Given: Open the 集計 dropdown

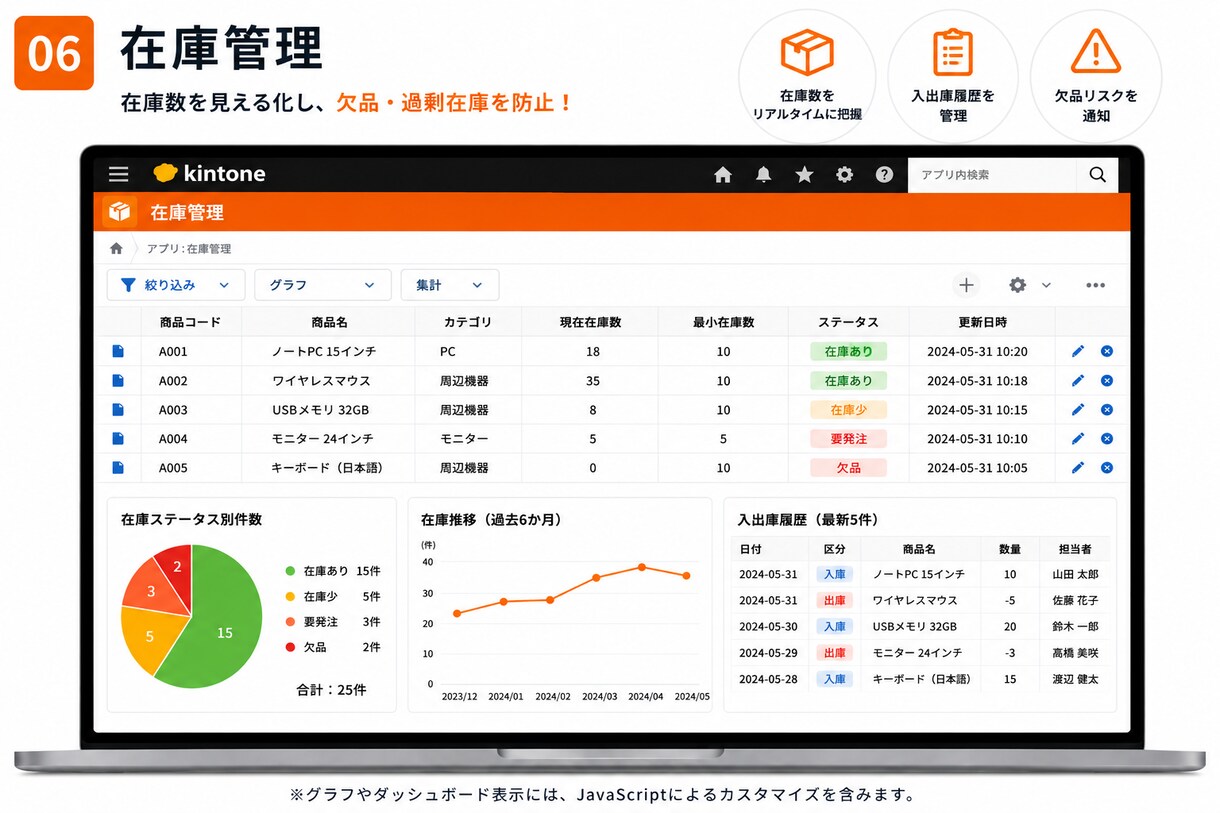Looking at the screenshot, I should tap(450, 285).
